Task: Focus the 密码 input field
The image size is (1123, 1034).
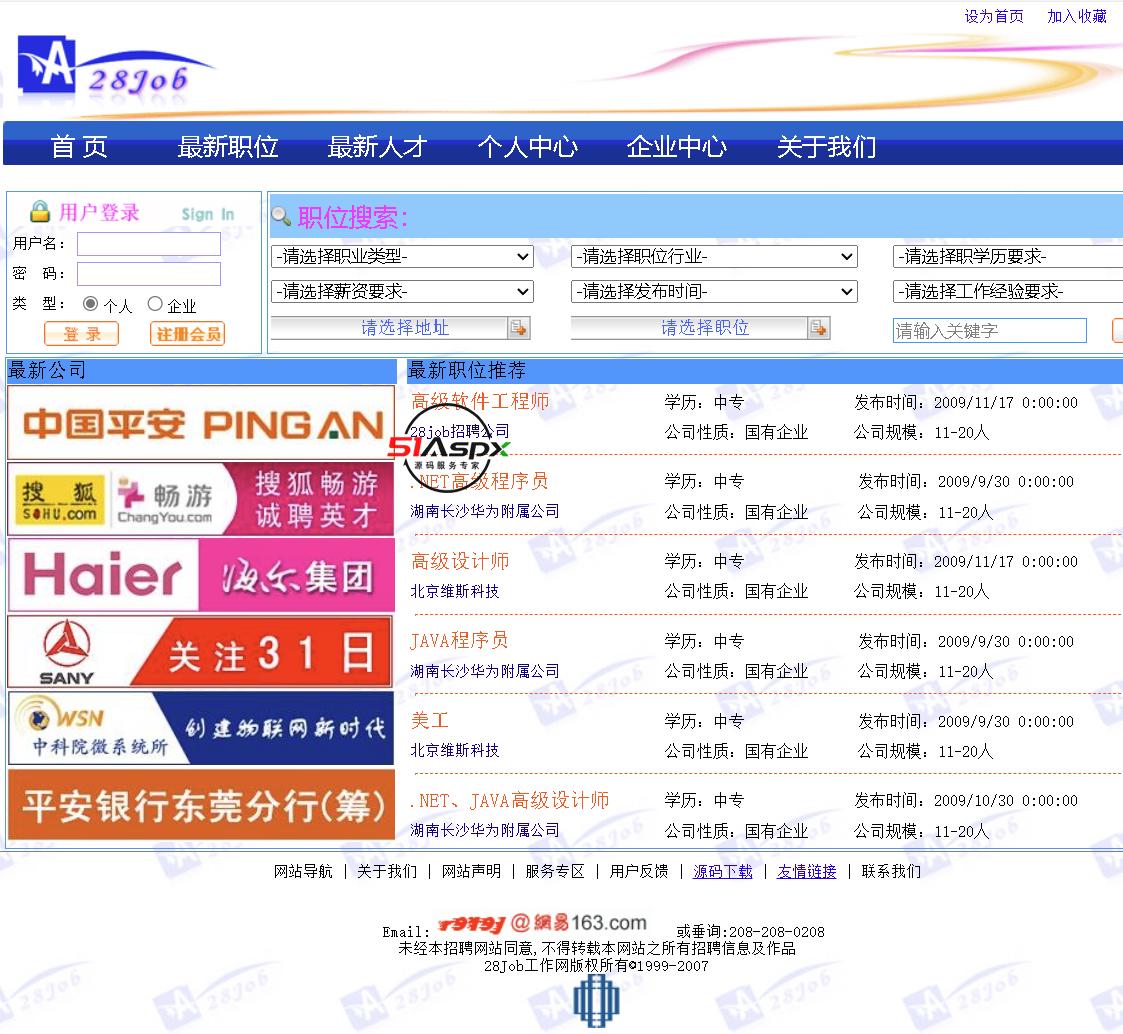Action: click(x=149, y=274)
